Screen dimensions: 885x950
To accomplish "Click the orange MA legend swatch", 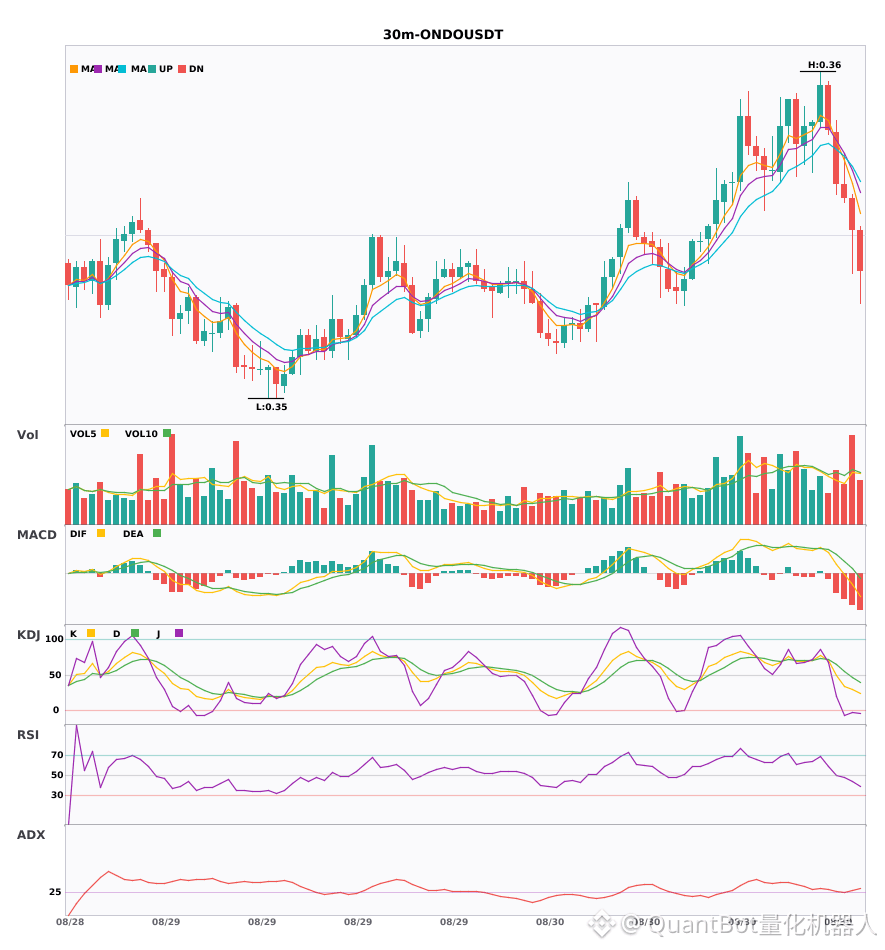I will [x=74, y=69].
